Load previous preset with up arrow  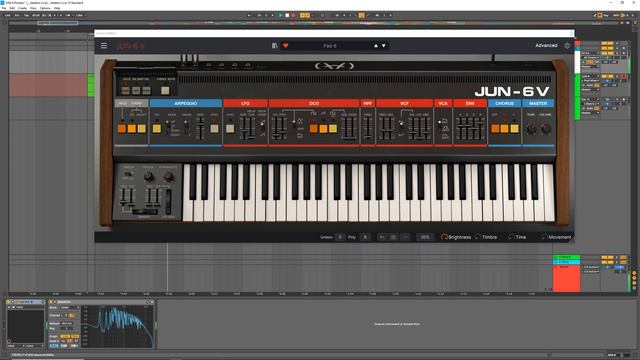click(376, 46)
